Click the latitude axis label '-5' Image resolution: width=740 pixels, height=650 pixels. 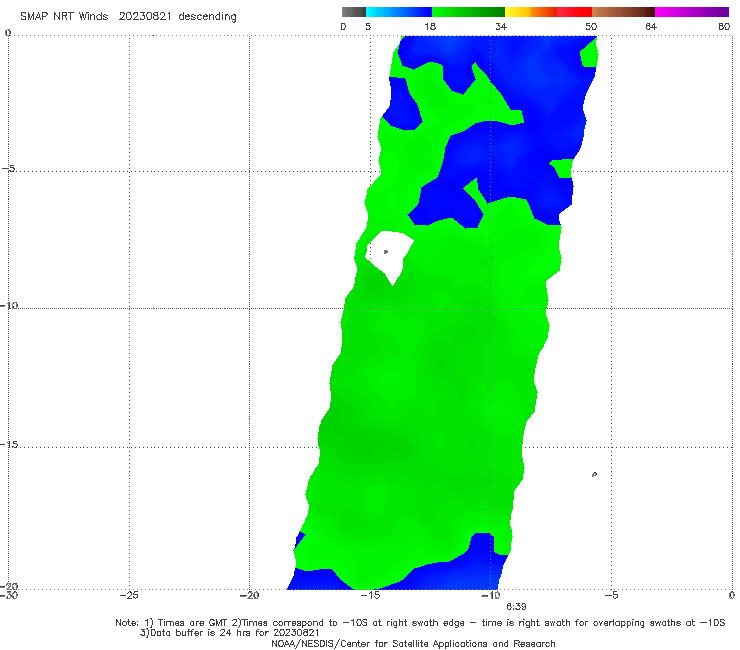[9, 168]
